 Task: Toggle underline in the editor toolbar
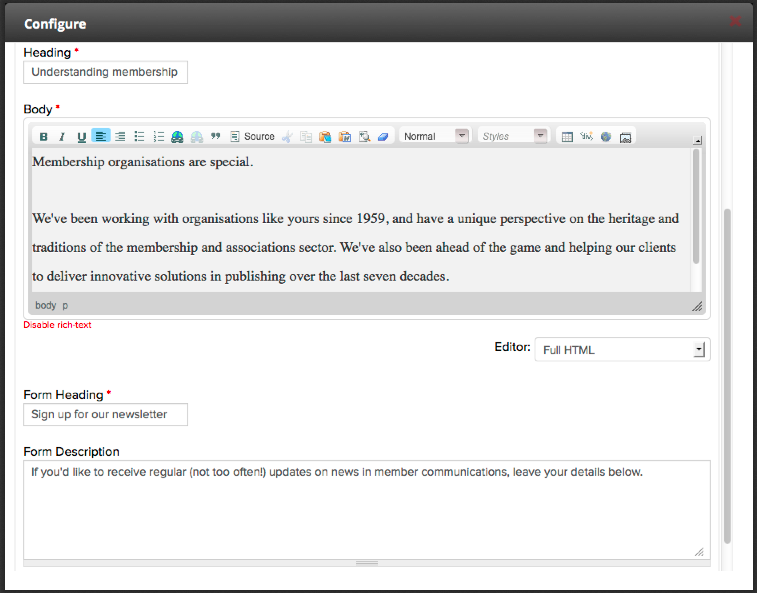click(x=82, y=137)
